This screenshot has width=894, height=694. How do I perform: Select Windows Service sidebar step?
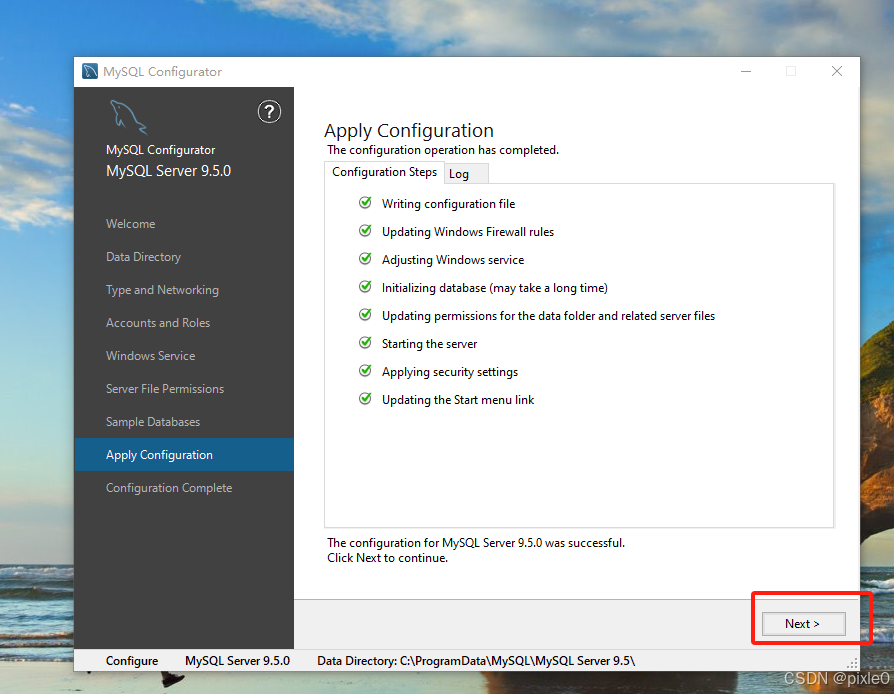[x=151, y=356]
